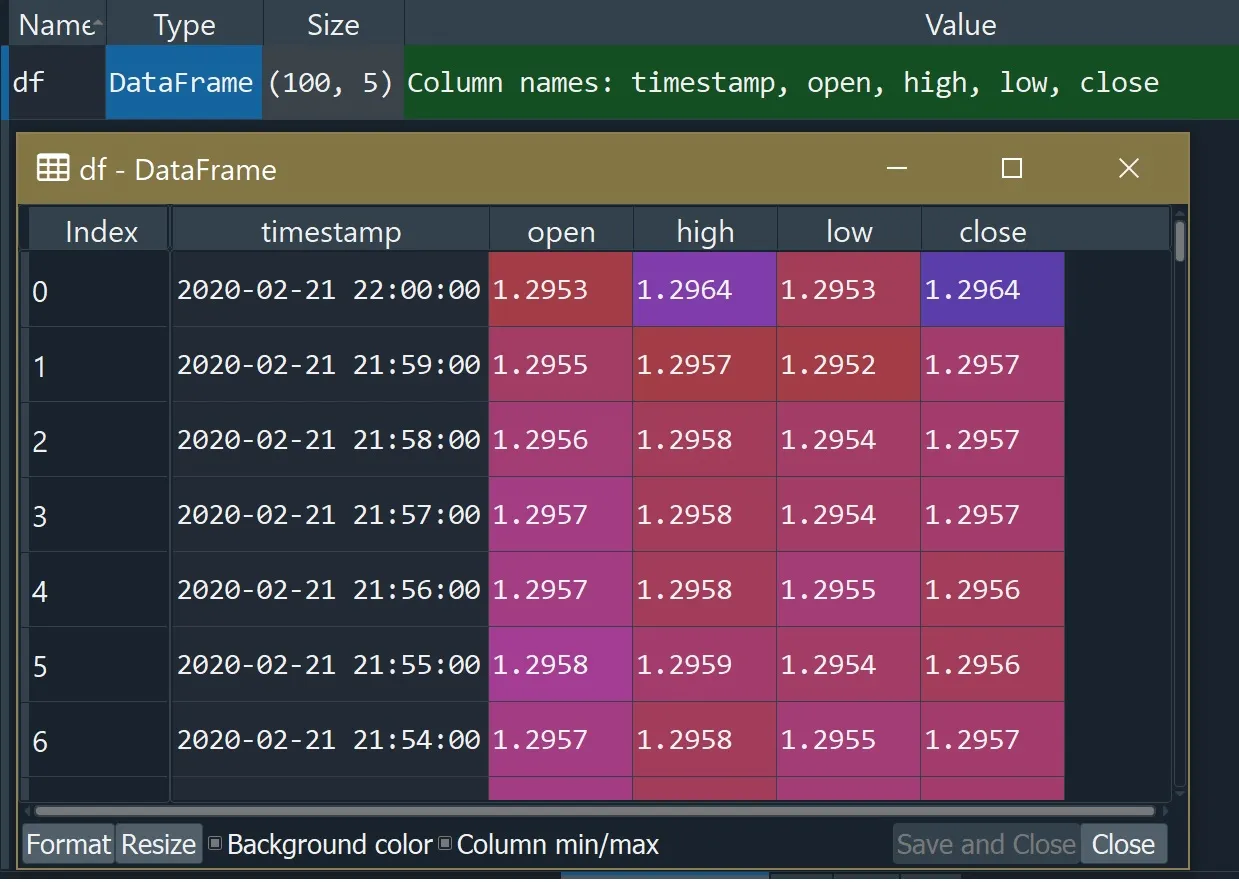
Task: Select row index 4 header
Action: (x=97, y=591)
